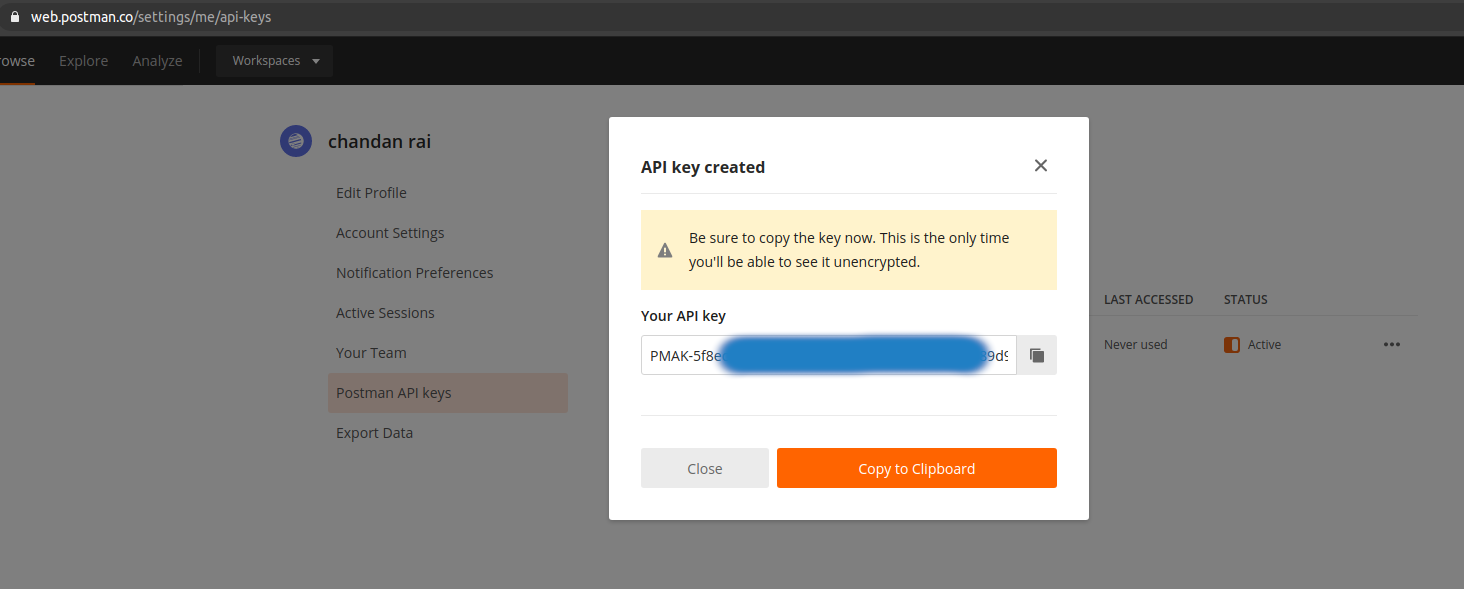Click the LAST ACCESSED column header
This screenshot has height=589, width=1464.
pos(1149,300)
